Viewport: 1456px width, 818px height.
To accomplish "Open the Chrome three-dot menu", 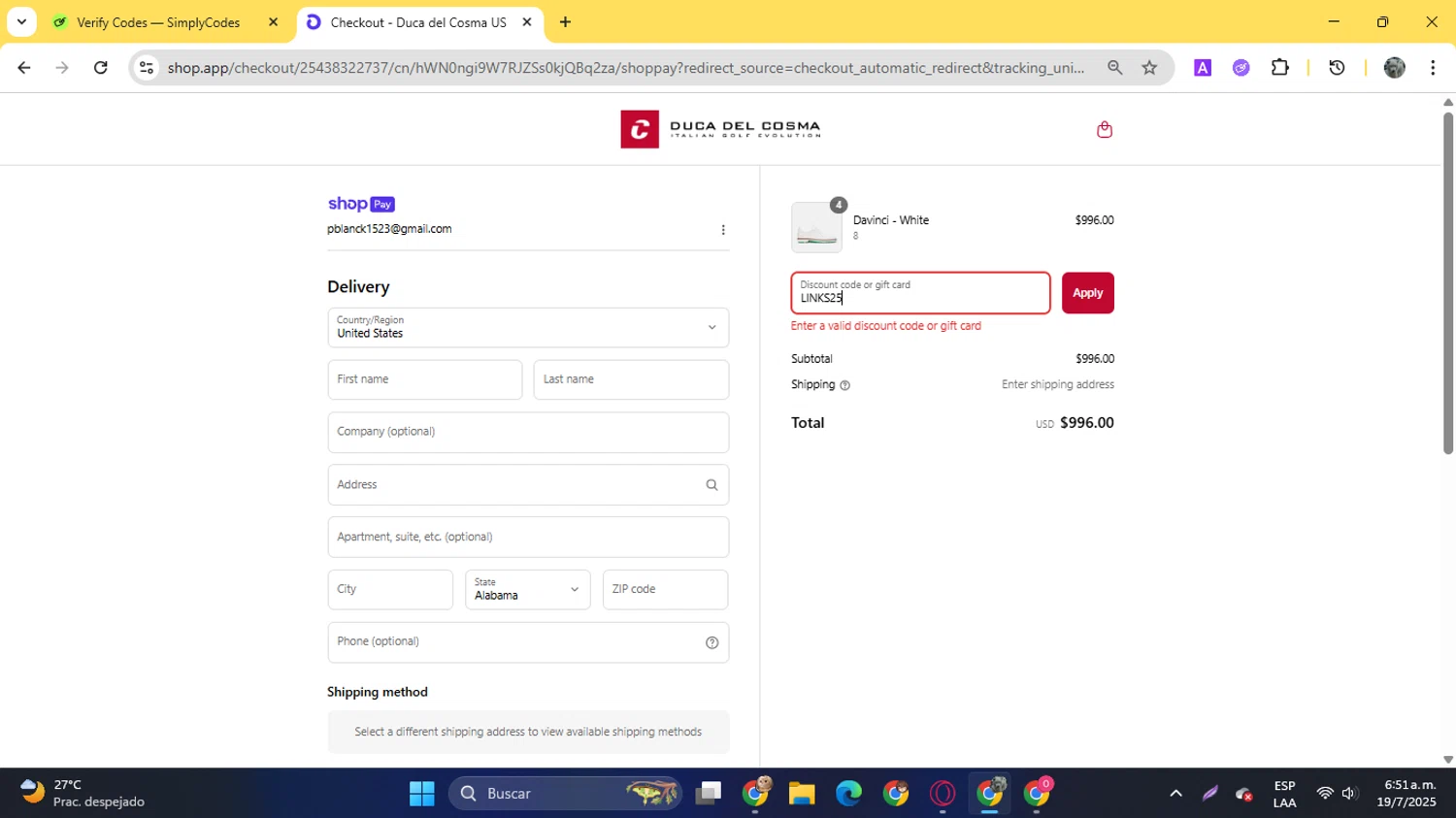I will [1433, 68].
